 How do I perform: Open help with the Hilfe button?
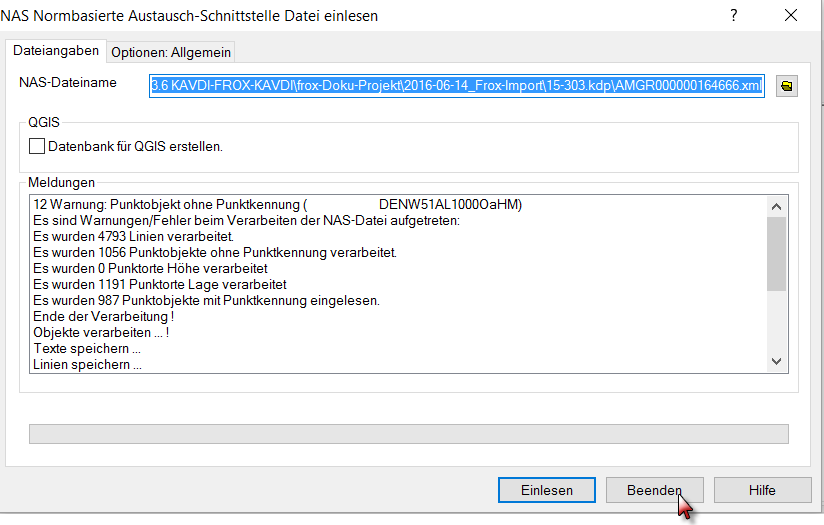pyautogui.click(x=762, y=490)
